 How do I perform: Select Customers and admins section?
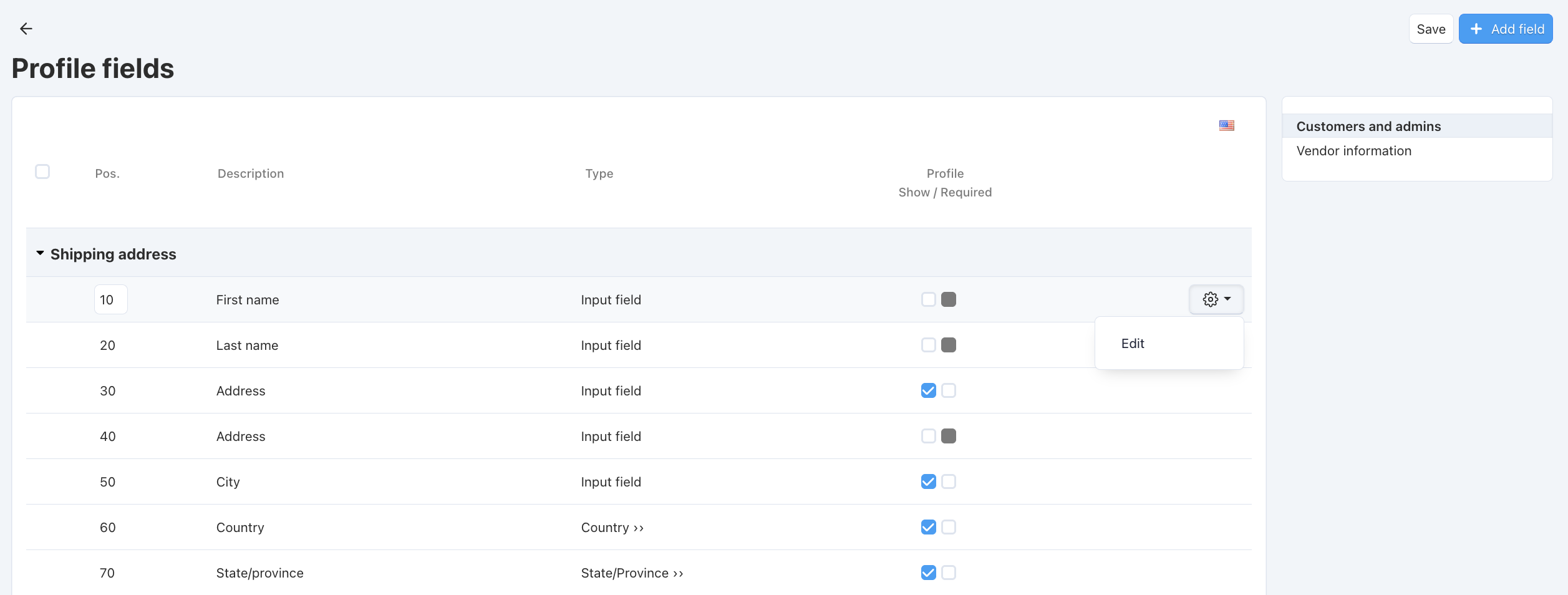click(x=1368, y=127)
